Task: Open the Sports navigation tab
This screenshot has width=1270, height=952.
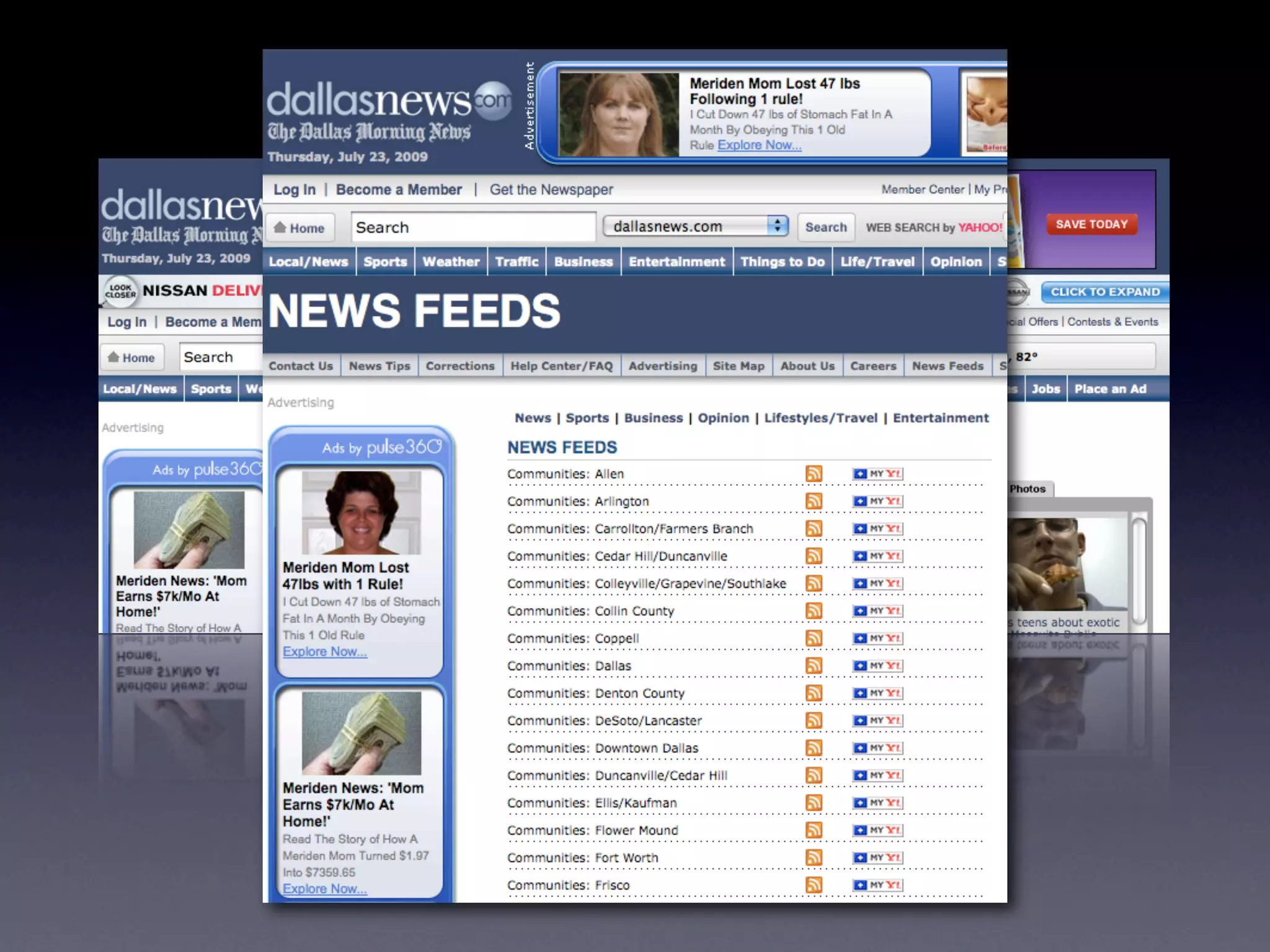Action: coord(384,262)
